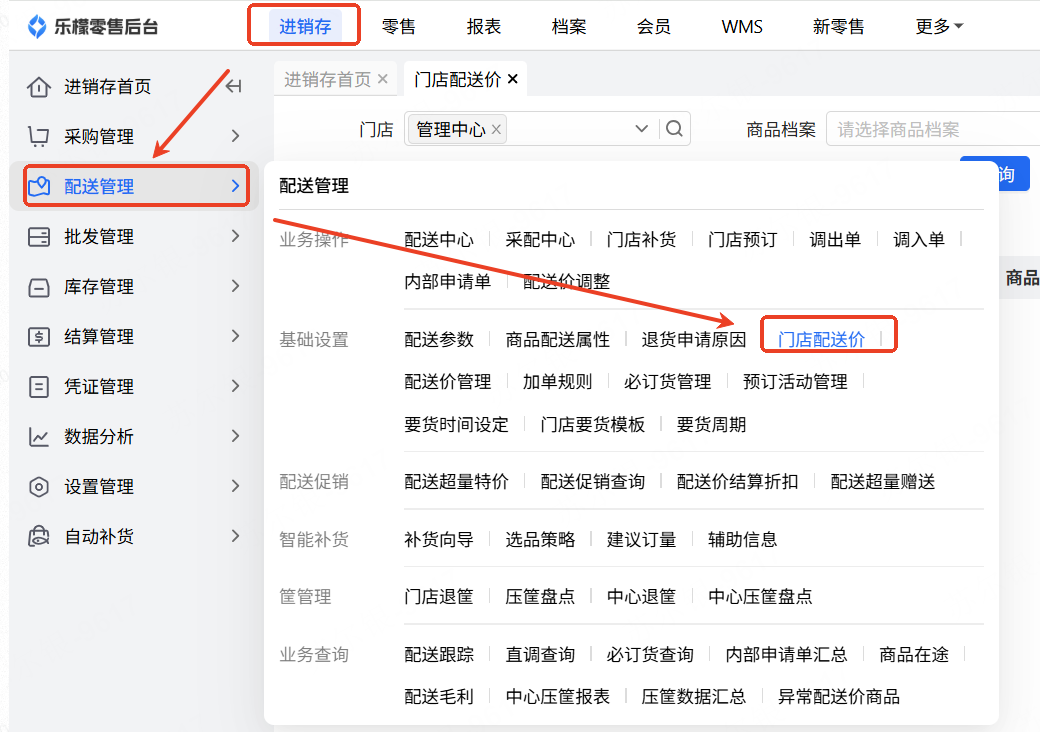The image size is (1040, 732).
Task: Open 要货时间设定 link
Action: coord(456,424)
